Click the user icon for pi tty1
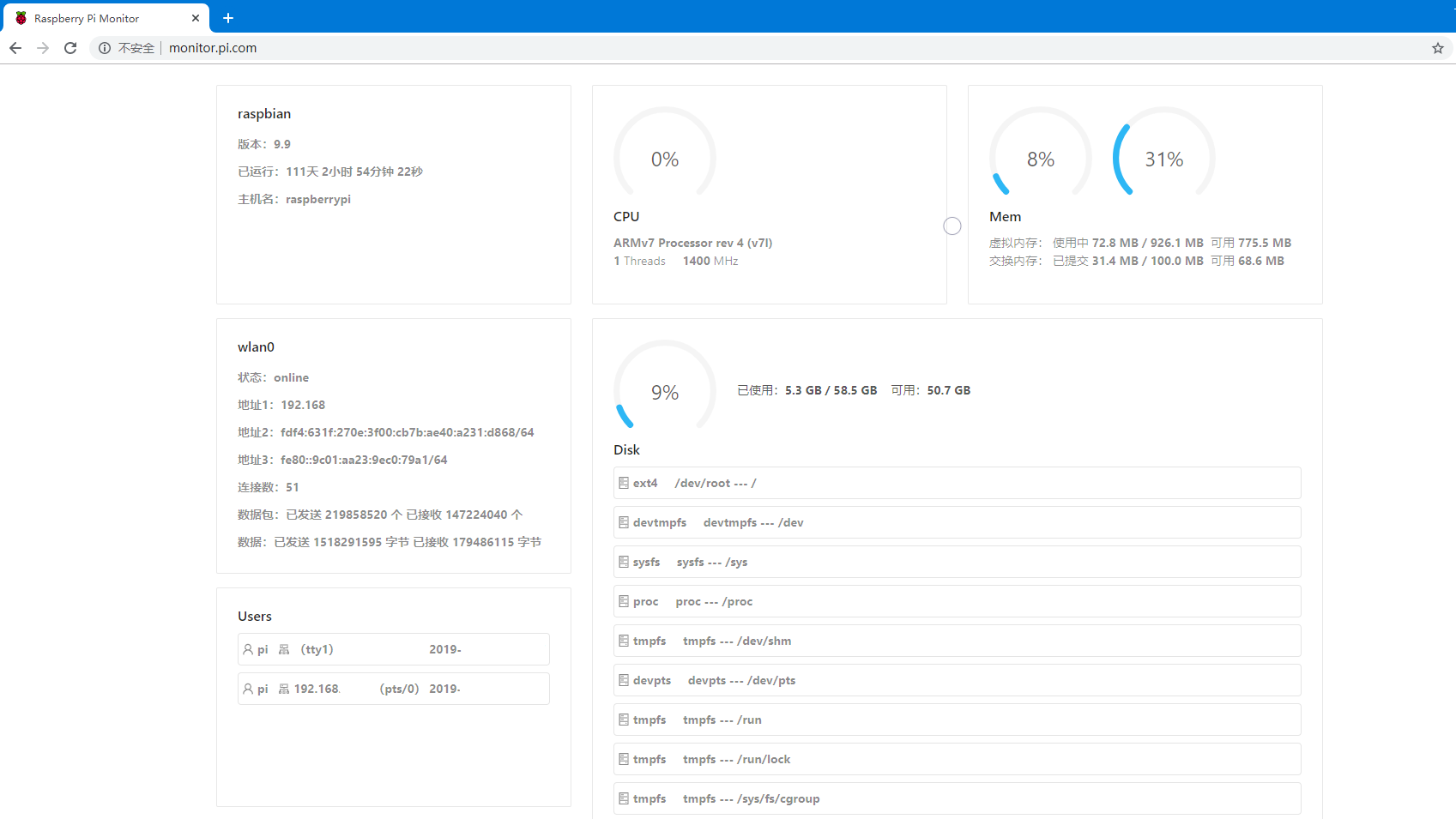This screenshot has width=1456, height=819. 248,650
